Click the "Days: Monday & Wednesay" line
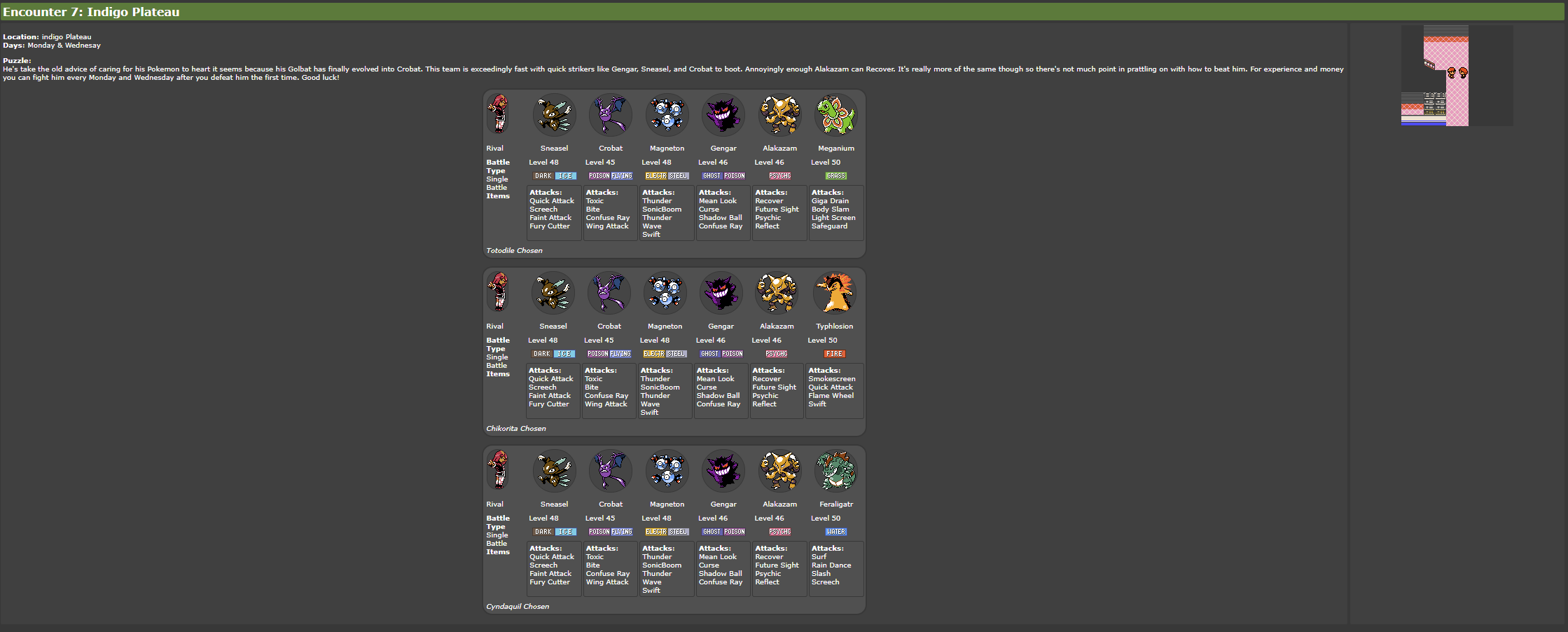Screen dimensions: 1568x632 (x=52, y=46)
